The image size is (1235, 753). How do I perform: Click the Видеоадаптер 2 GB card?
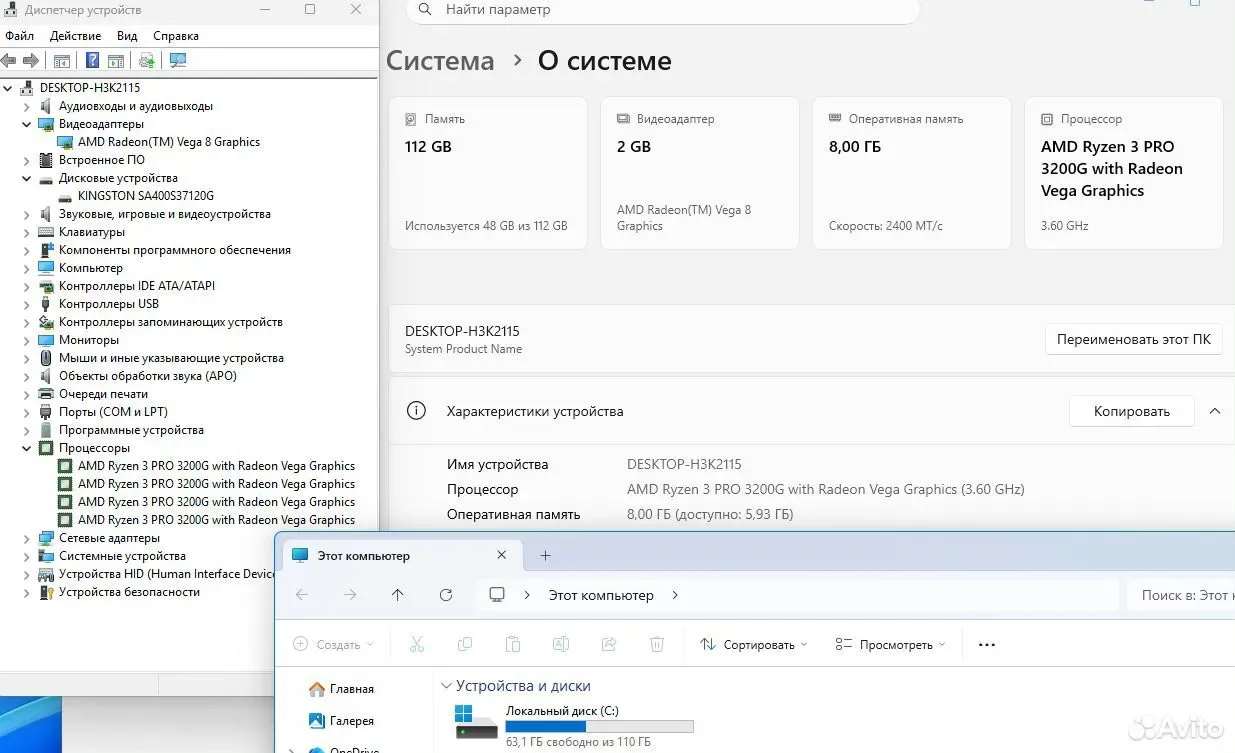(x=700, y=173)
